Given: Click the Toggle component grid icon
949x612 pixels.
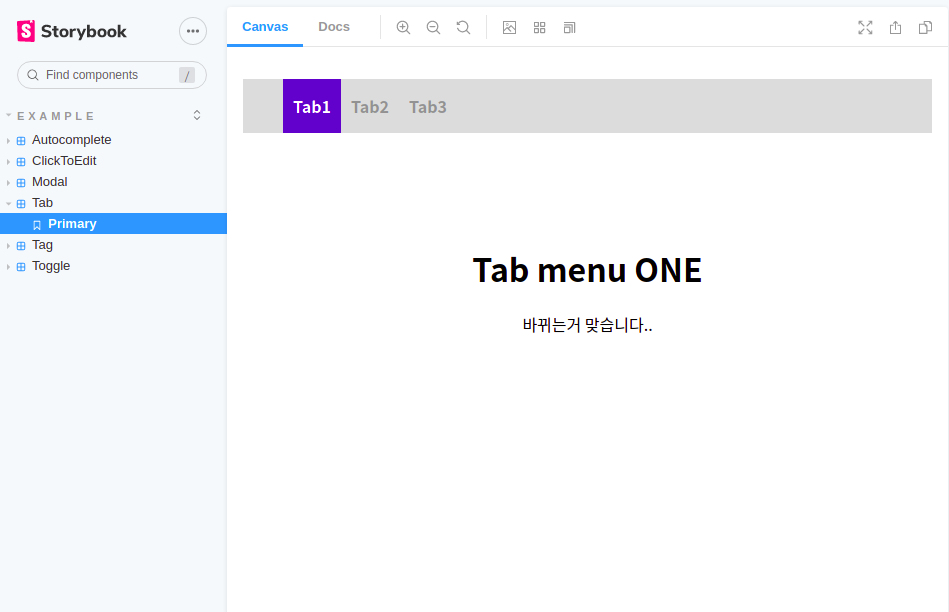Looking at the screenshot, I should tap(21, 266).
